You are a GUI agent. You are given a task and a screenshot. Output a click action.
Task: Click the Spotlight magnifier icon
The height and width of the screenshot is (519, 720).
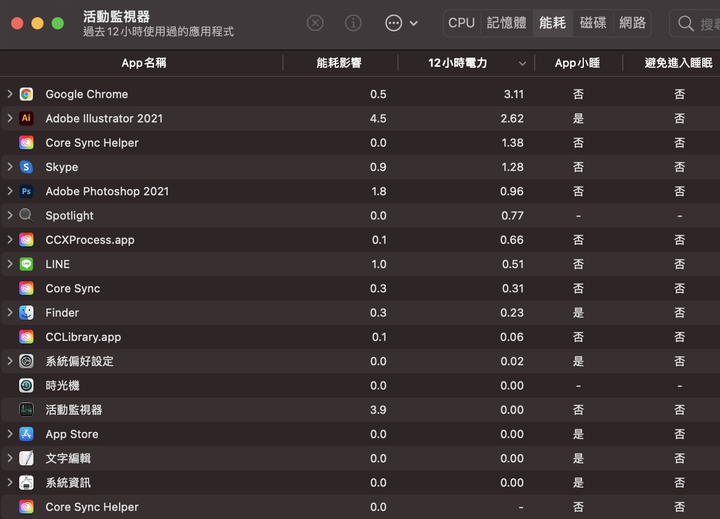tap(26, 215)
